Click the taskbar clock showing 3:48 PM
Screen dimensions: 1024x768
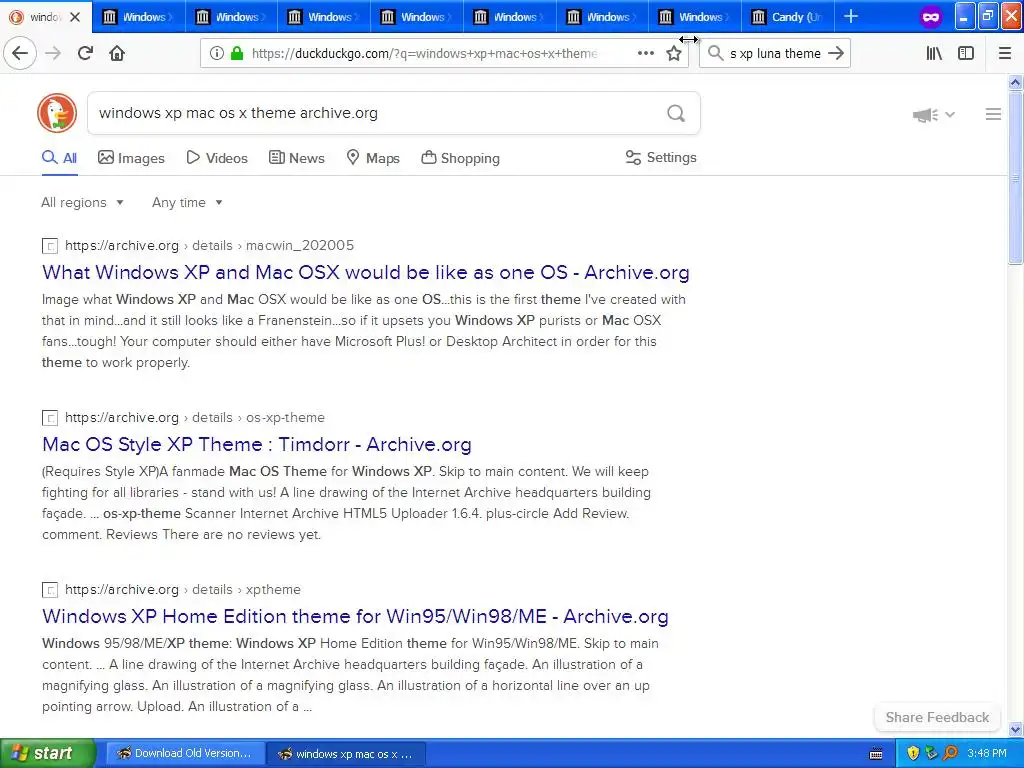pyautogui.click(x=986, y=754)
